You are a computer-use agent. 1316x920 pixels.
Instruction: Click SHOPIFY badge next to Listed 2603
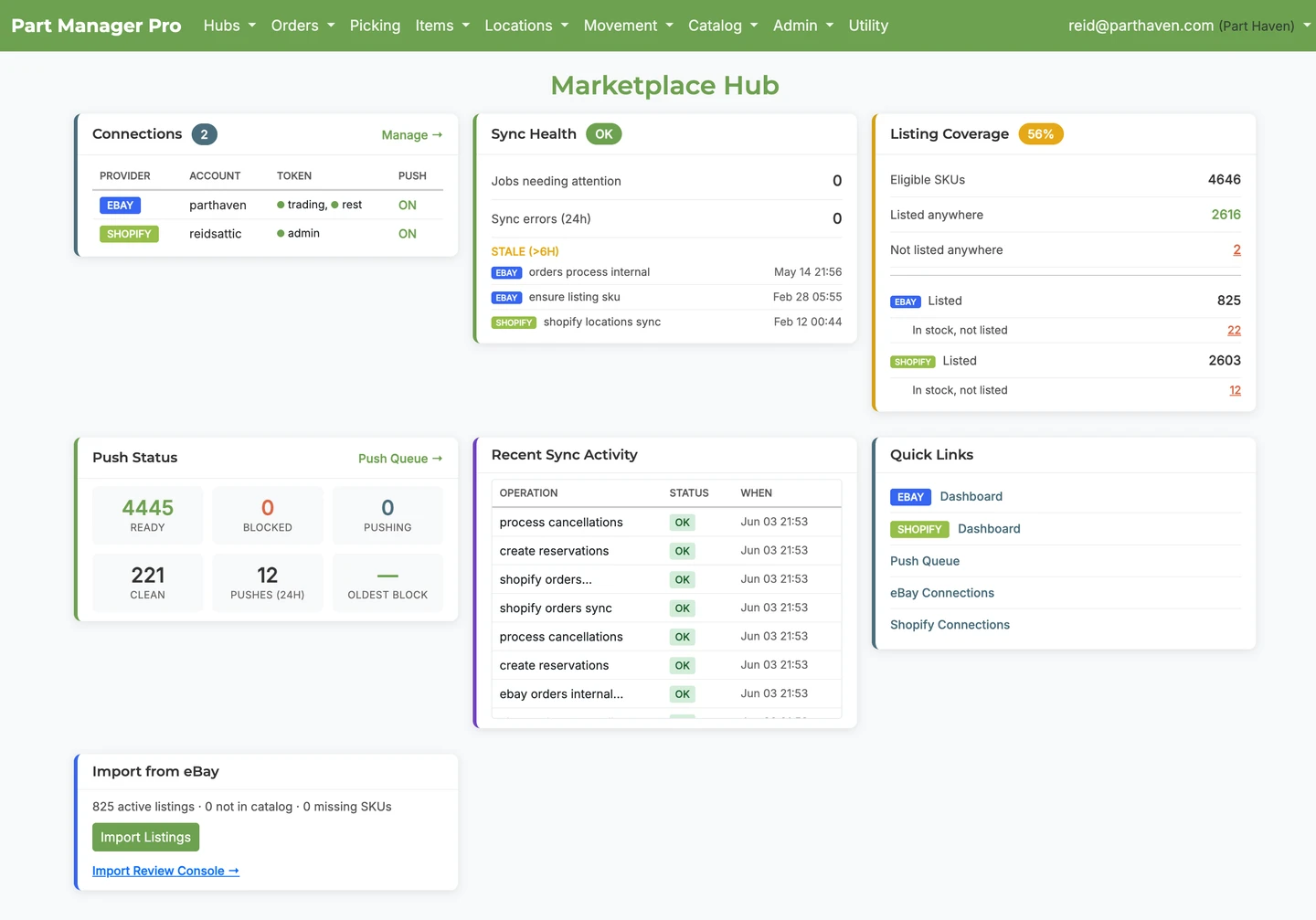point(912,362)
